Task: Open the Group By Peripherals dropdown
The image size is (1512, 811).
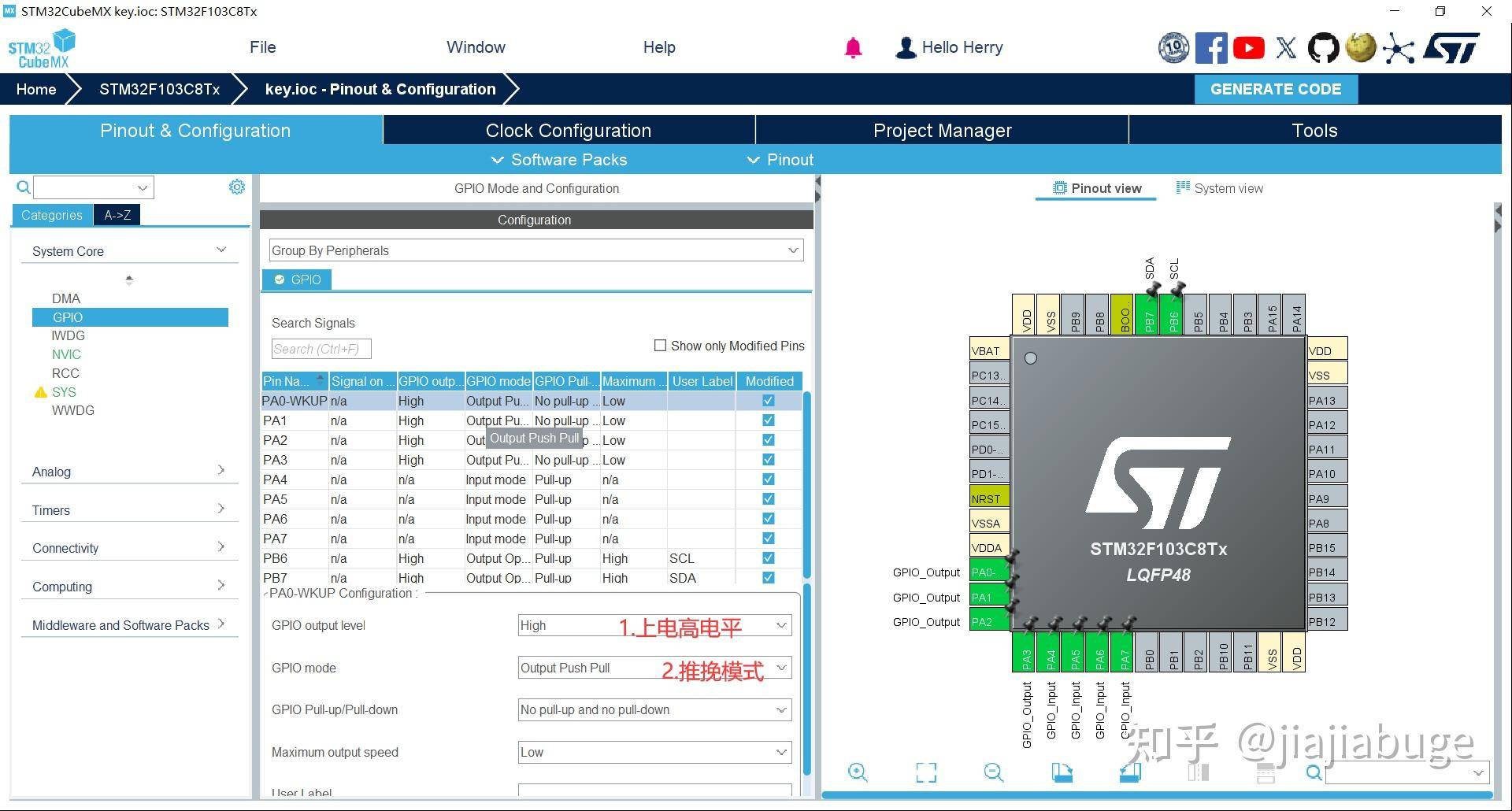Action: pos(535,250)
